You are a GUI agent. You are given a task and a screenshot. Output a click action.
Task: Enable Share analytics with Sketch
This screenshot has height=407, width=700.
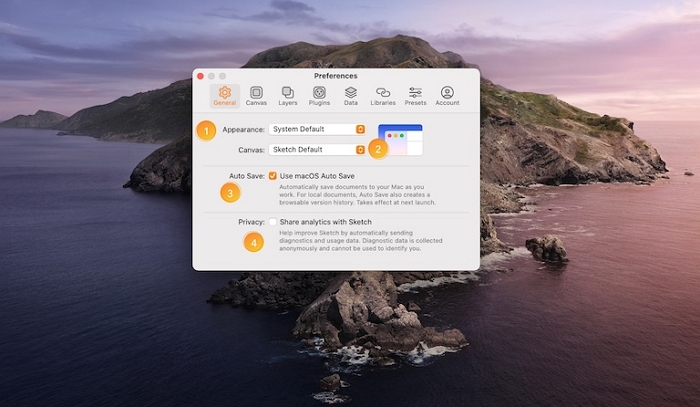point(273,222)
